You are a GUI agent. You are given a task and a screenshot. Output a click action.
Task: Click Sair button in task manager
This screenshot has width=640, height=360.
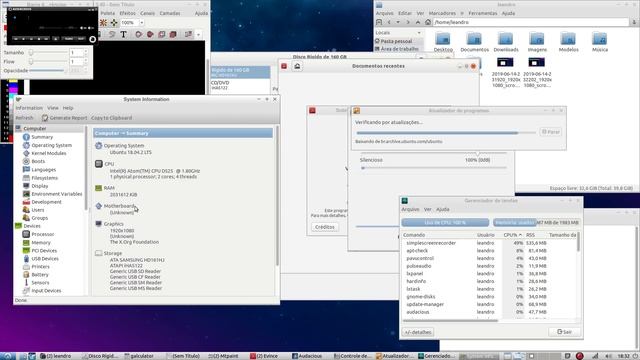564,332
